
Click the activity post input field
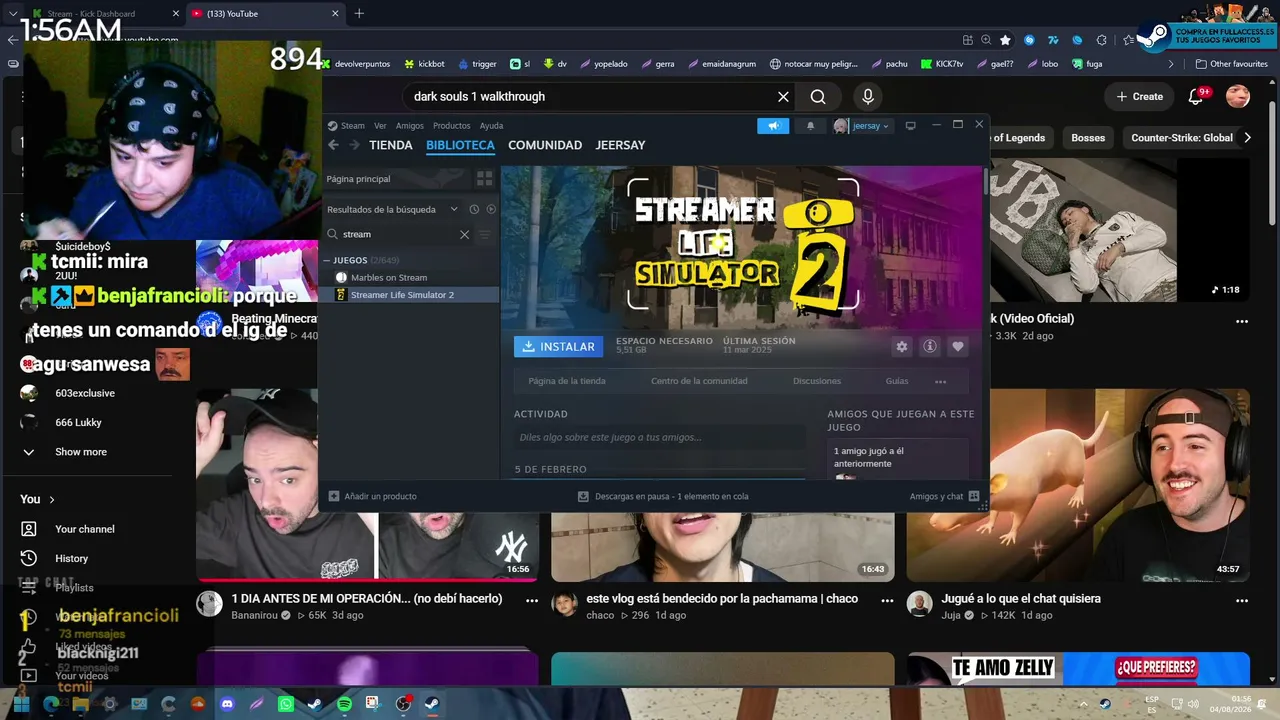[x=660, y=437]
